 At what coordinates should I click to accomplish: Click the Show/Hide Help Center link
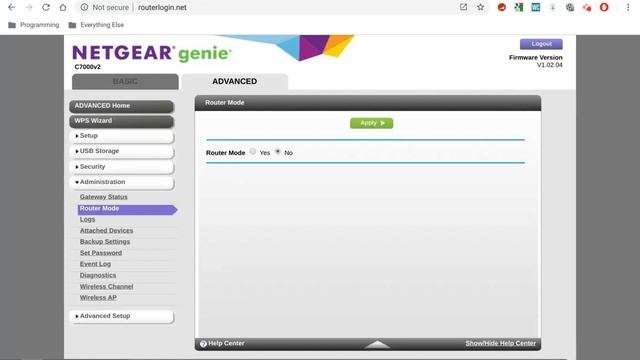[500, 343]
